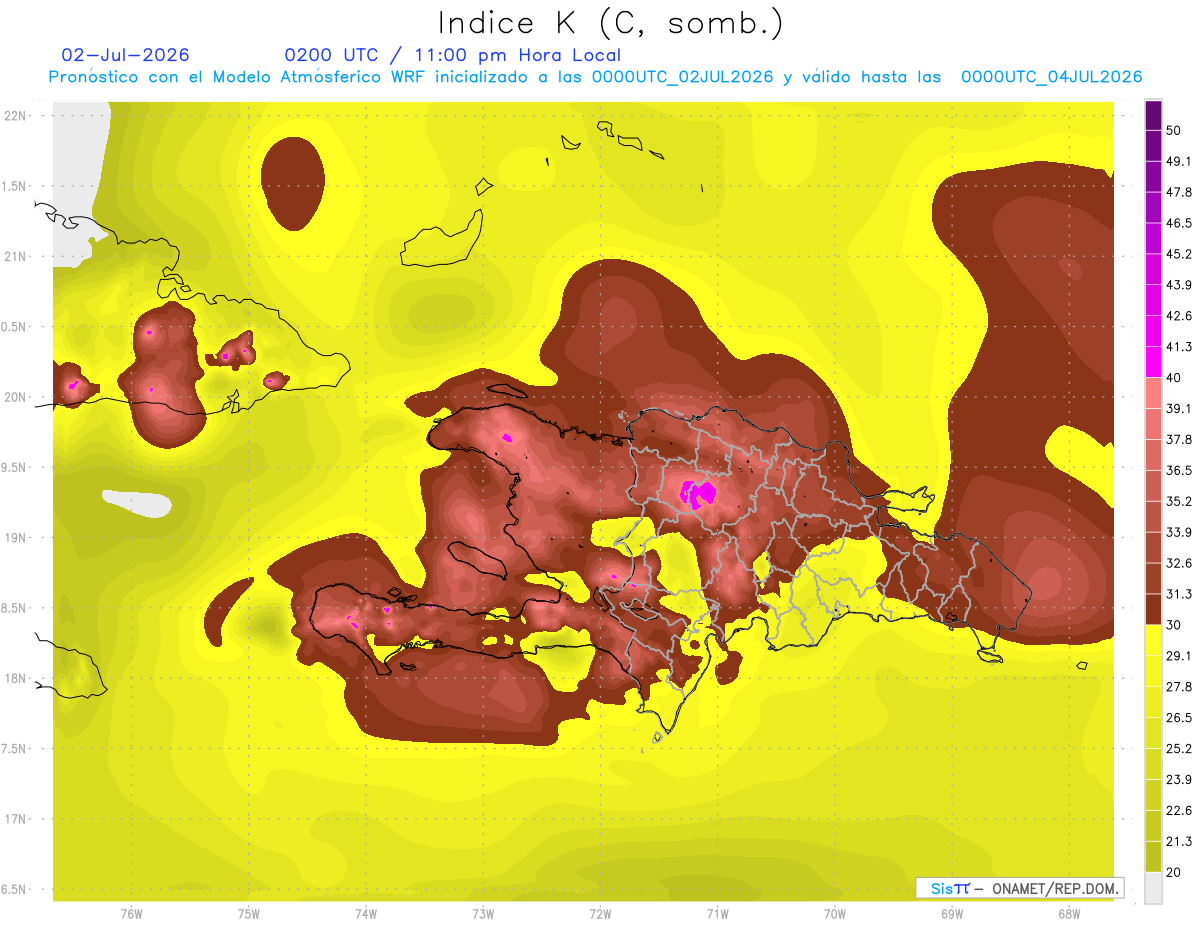Click the "70W" longitude label
The image size is (1200, 927).
point(835,913)
